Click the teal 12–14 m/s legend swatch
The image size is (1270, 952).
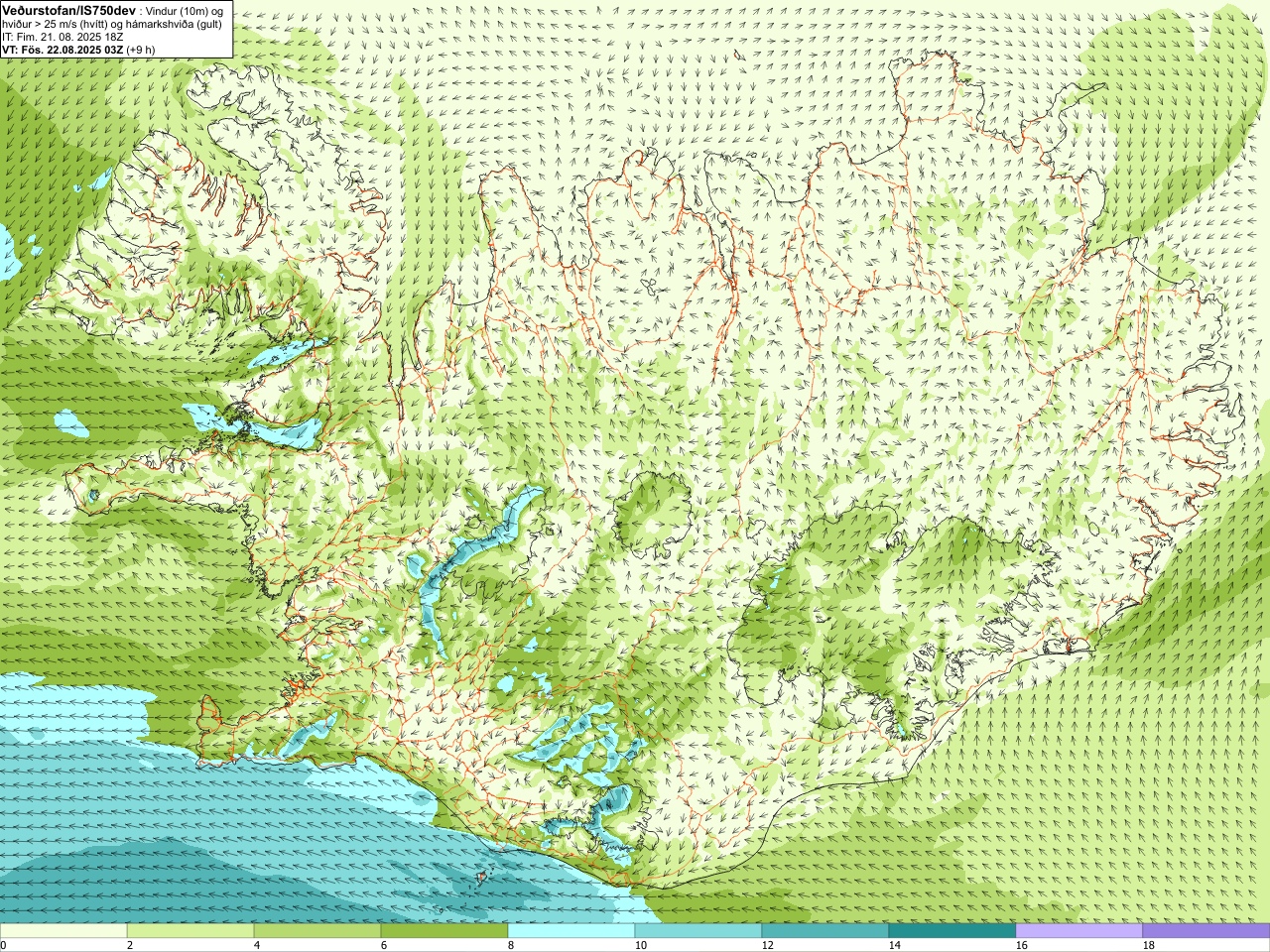tap(825, 931)
